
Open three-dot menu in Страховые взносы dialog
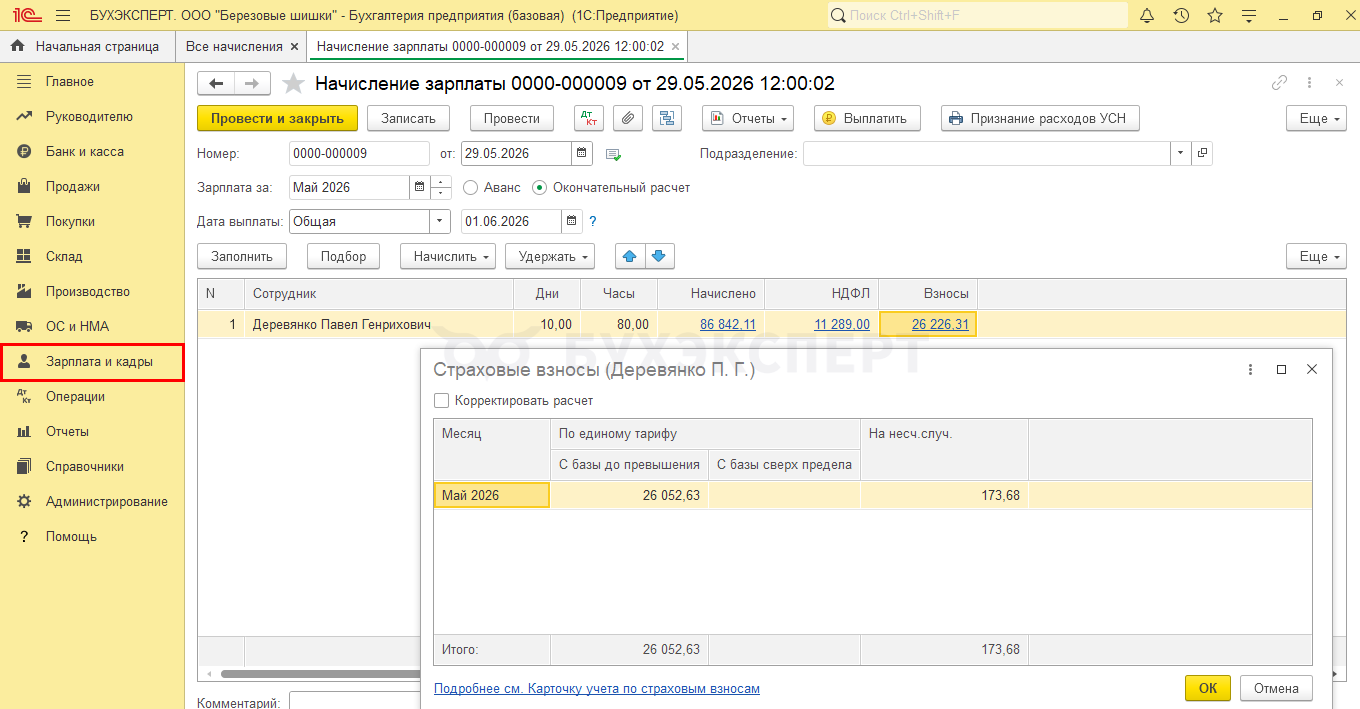(1250, 369)
